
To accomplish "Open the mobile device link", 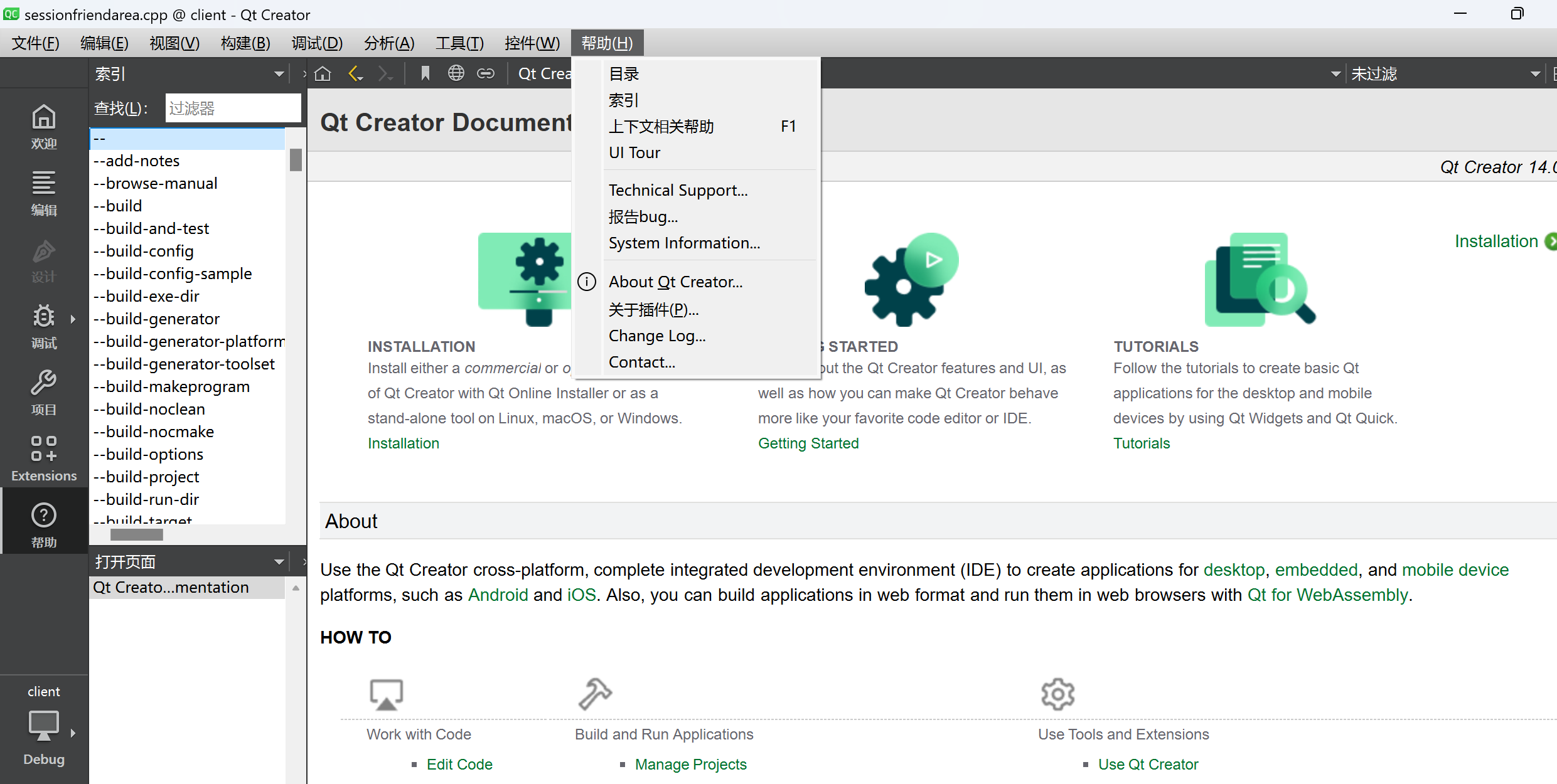I will point(1455,569).
